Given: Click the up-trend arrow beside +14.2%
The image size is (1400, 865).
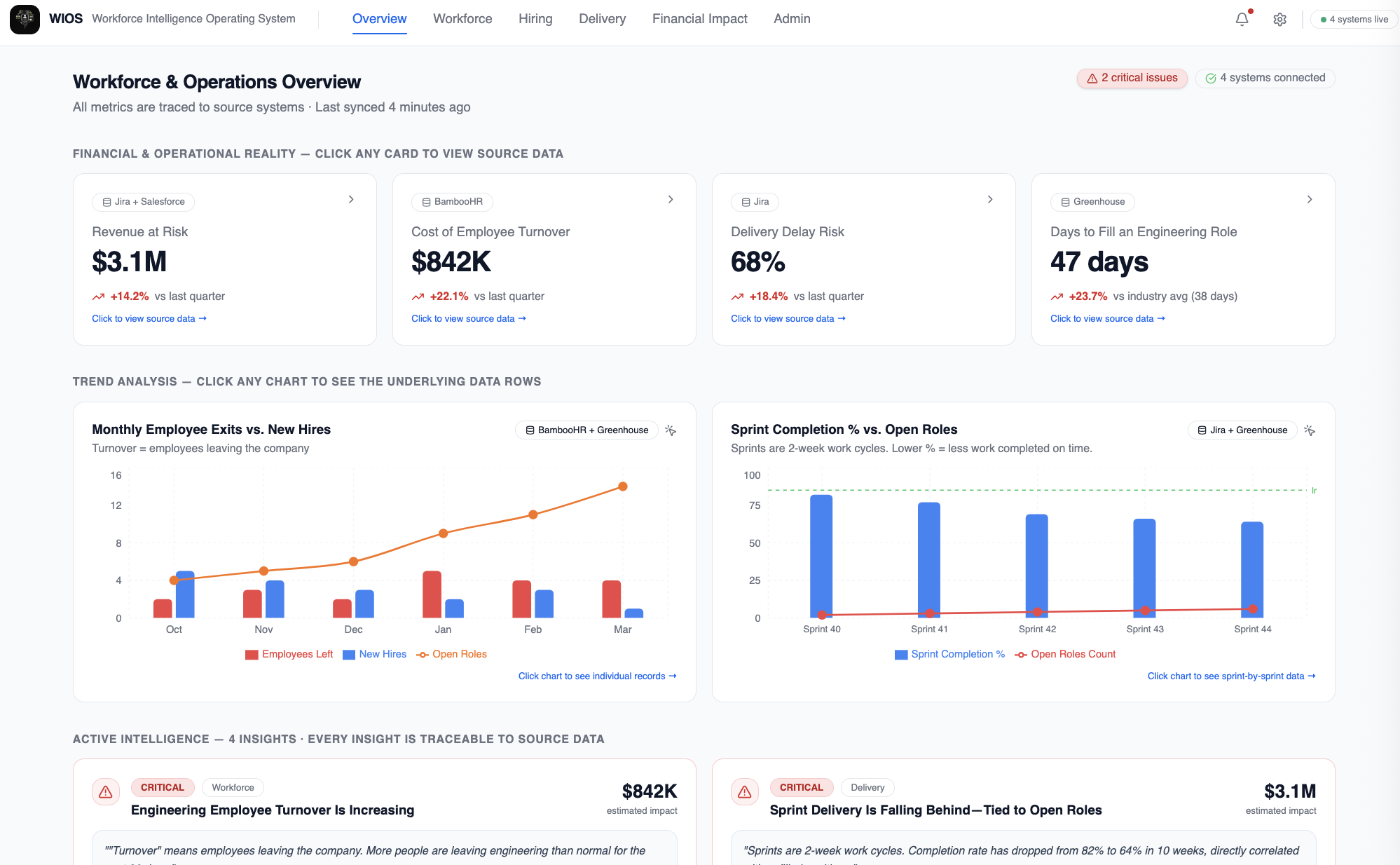Looking at the screenshot, I should tap(98, 297).
